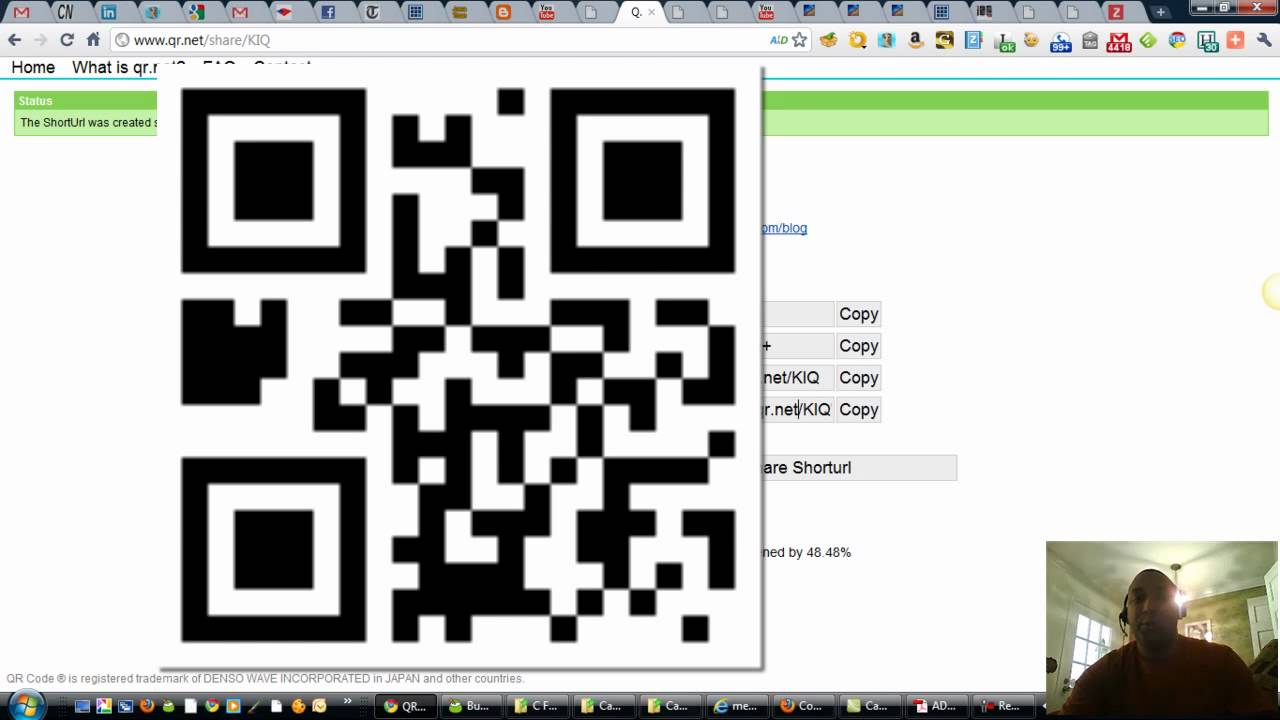Switch to the Google+ colorful g tab
The image size is (1280, 720).
tap(196, 12)
